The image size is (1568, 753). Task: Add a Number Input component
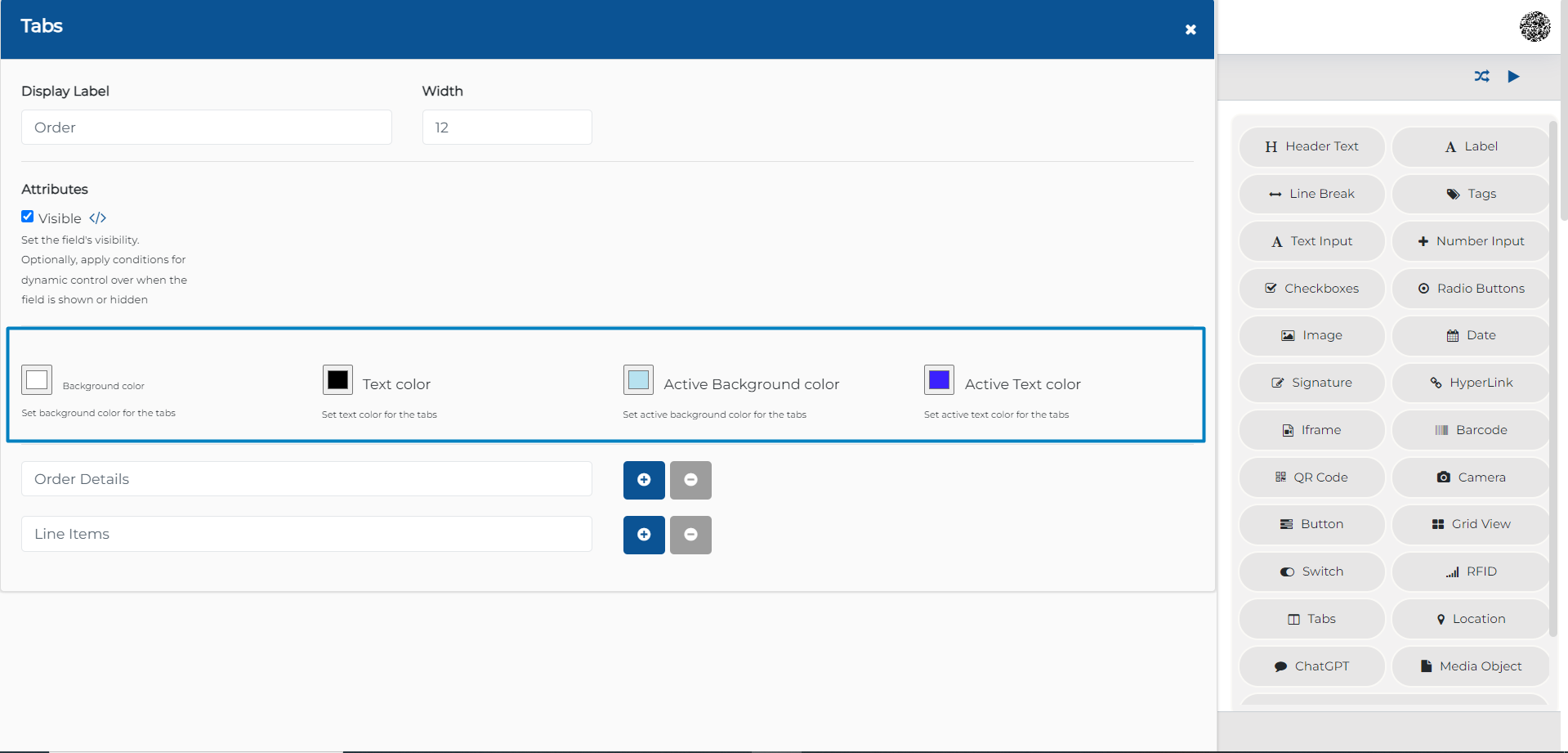pyautogui.click(x=1470, y=241)
